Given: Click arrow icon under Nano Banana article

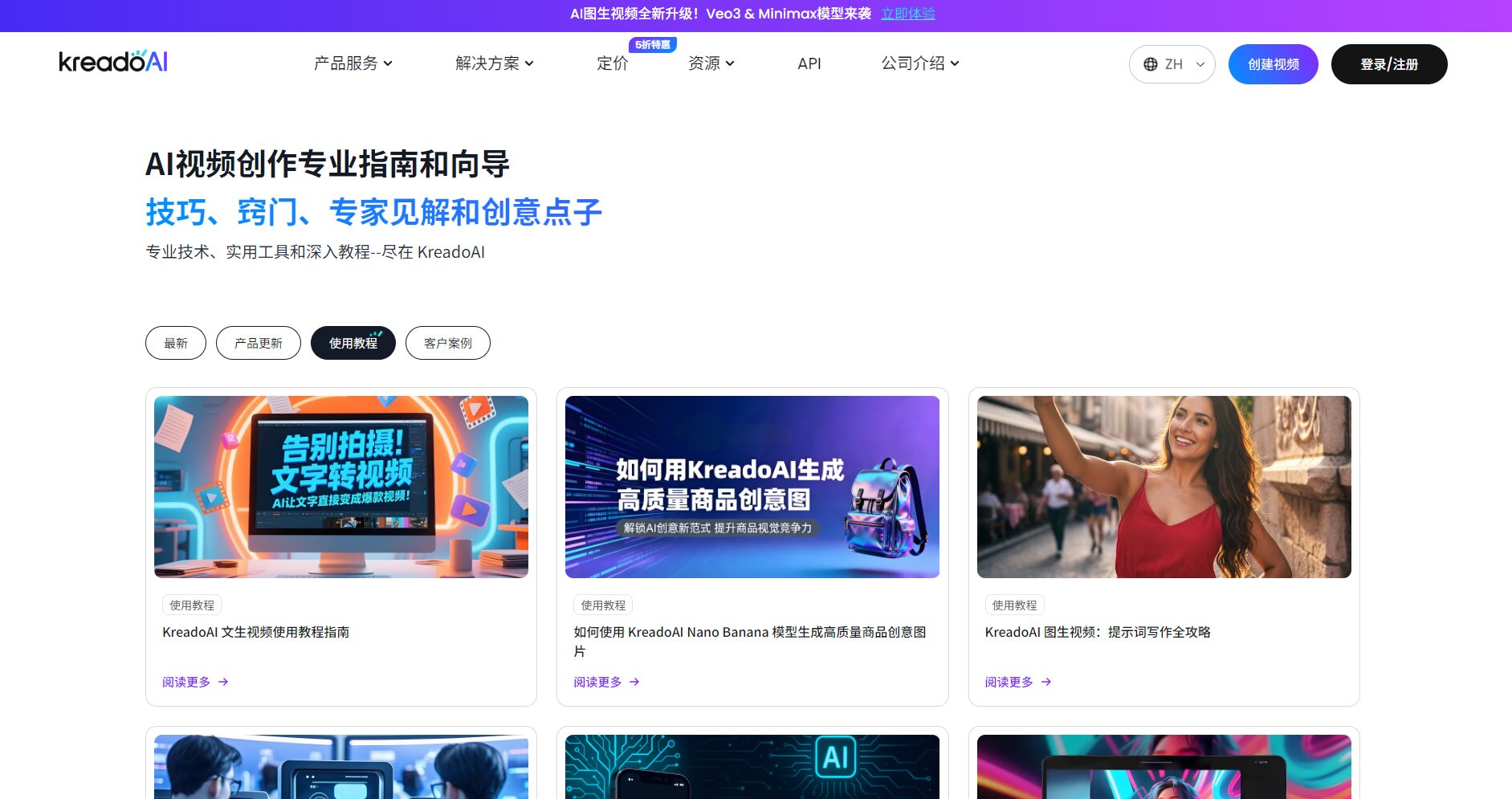Looking at the screenshot, I should [634, 682].
